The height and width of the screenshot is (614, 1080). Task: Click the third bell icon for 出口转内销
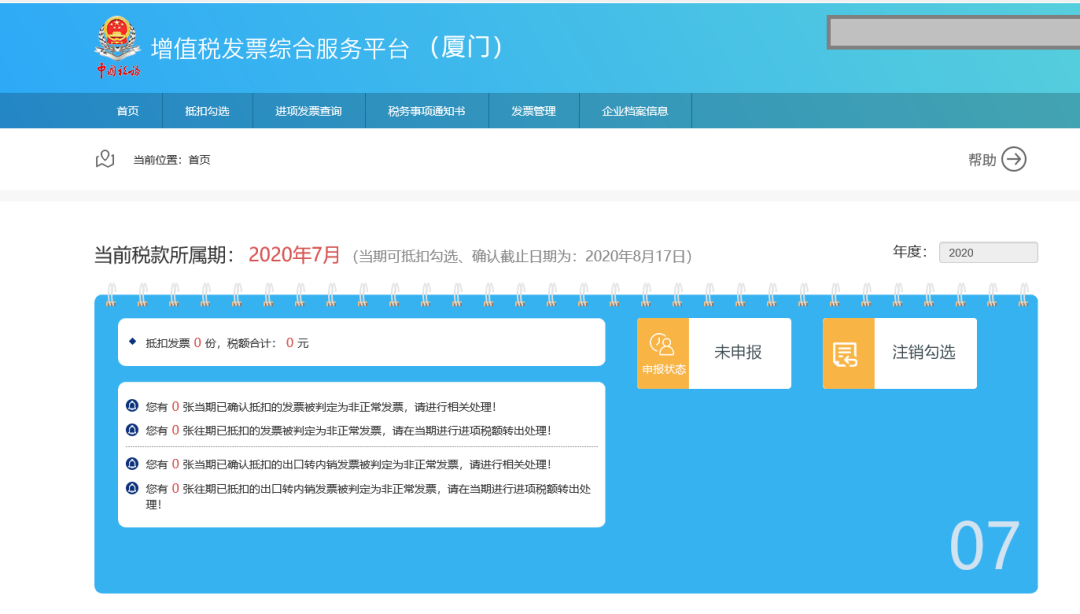(x=132, y=464)
